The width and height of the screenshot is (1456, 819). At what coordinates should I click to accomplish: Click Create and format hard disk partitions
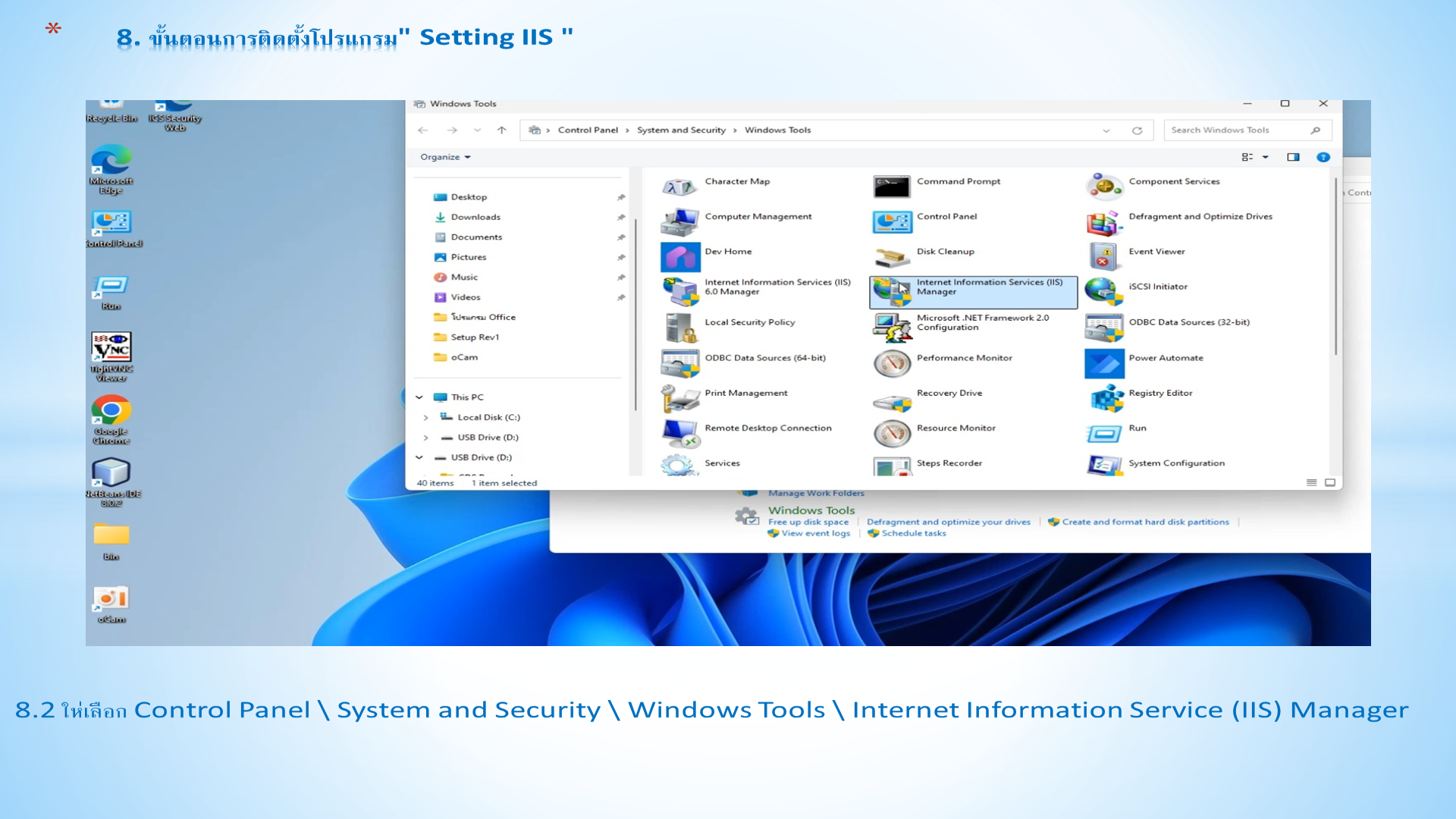coord(1145,522)
